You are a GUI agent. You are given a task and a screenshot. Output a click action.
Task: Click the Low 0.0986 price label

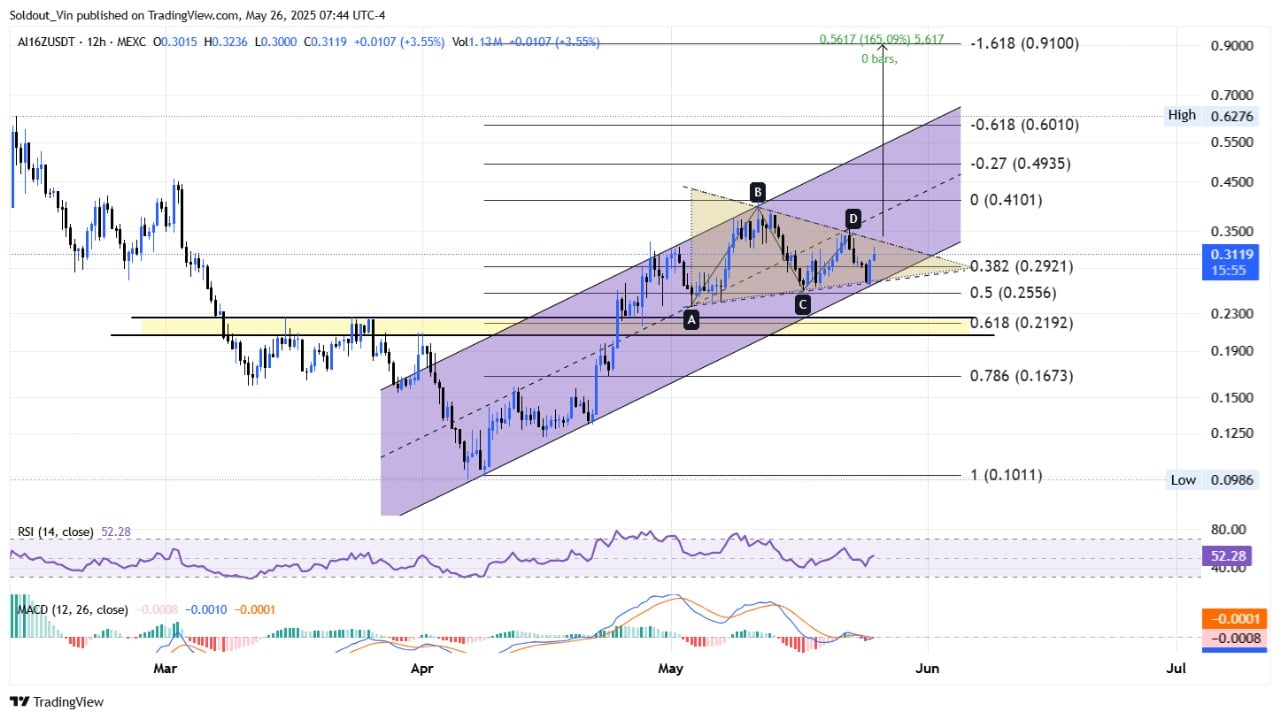[x=1211, y=480]
